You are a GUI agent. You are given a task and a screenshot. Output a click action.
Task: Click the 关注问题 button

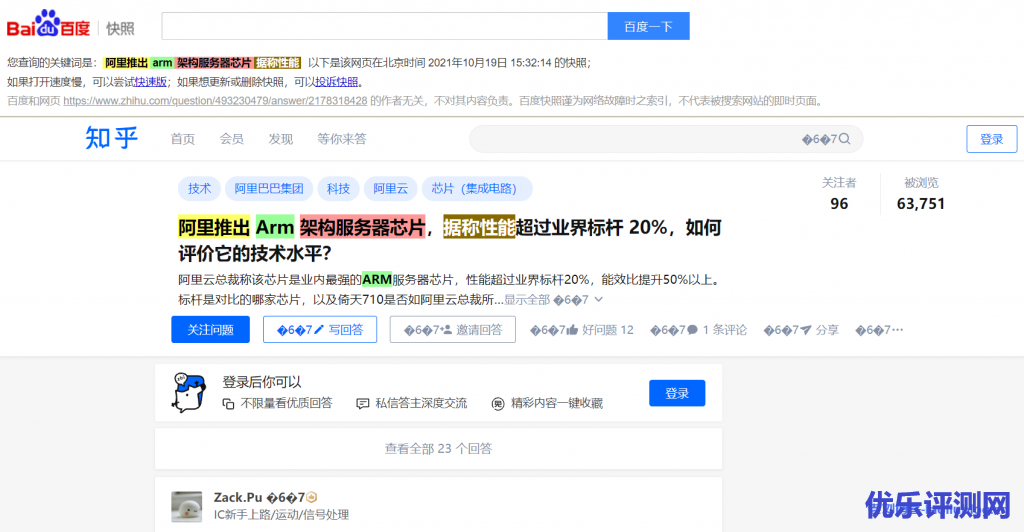210,330
